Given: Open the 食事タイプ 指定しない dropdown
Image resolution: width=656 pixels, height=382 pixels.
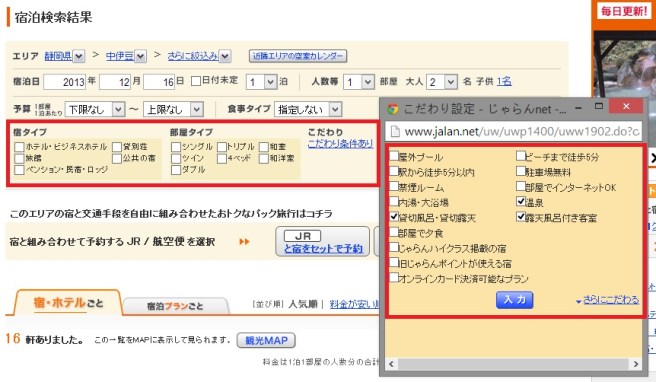Looking at the screenshot, I should pos(308,110).
